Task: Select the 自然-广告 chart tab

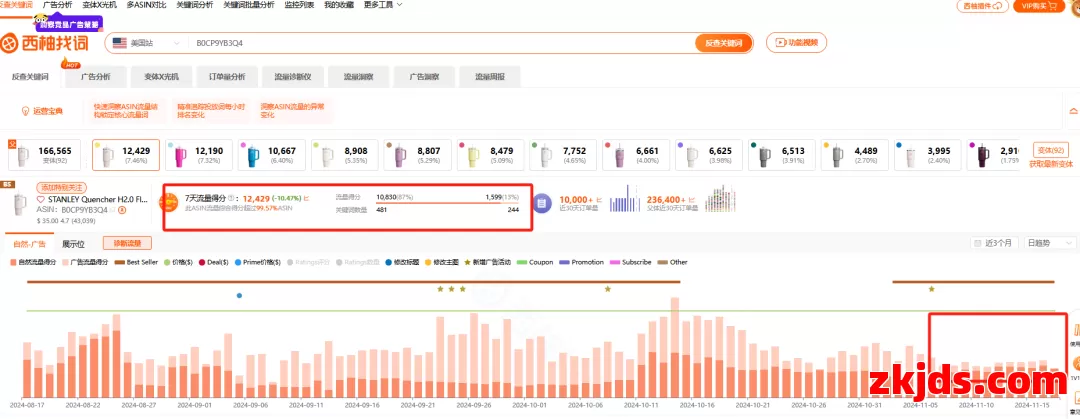Action: (x=30, y=243)
